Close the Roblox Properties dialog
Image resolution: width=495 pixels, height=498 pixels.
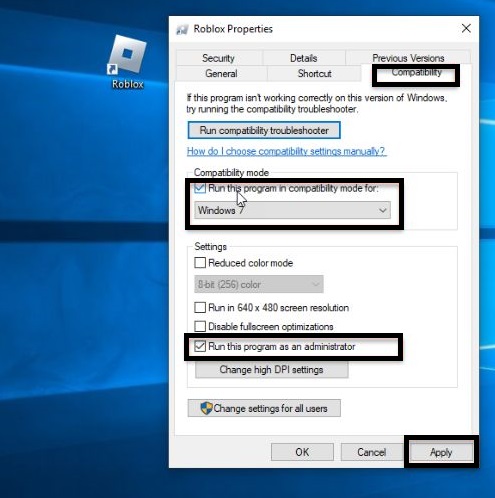466,28
